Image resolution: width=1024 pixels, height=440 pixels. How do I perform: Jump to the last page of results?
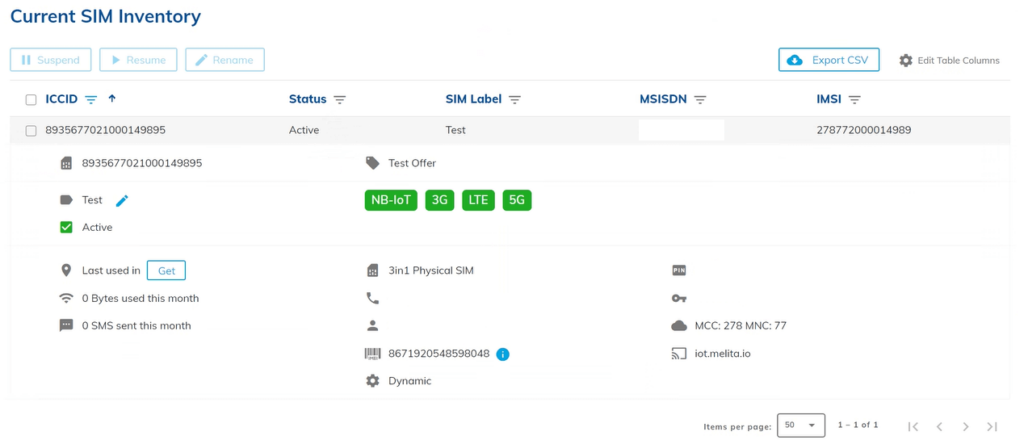(x=992, y=426)
